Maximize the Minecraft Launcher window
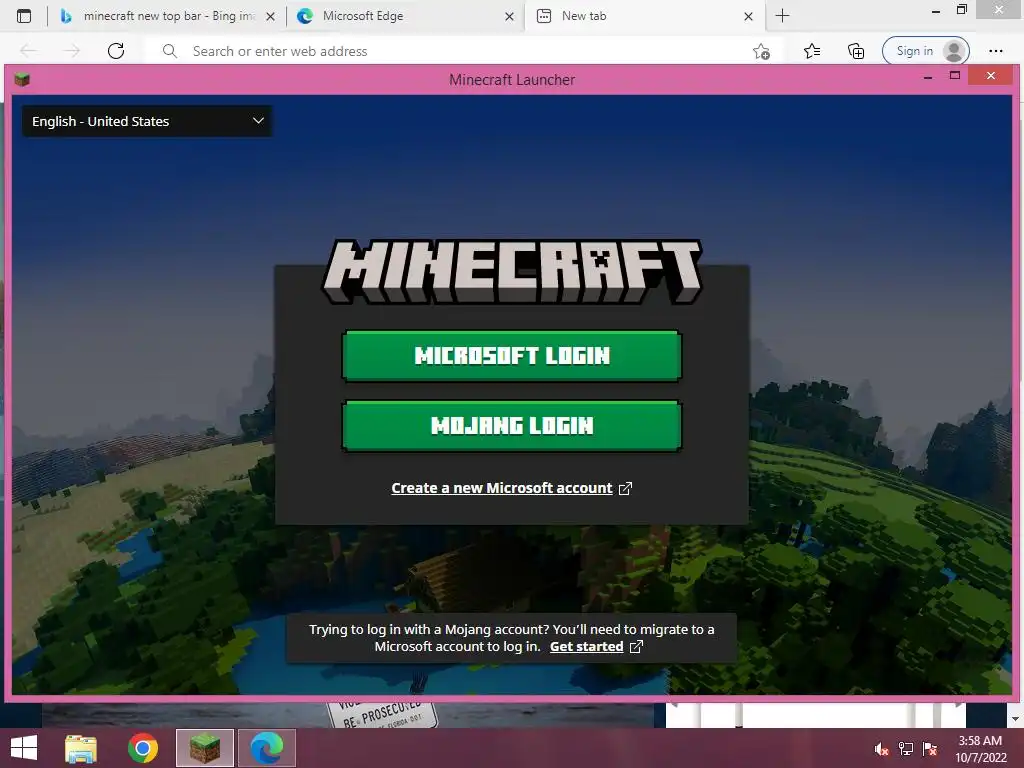The width and height of the screenshot is (1024, 768). pos(955,76)
